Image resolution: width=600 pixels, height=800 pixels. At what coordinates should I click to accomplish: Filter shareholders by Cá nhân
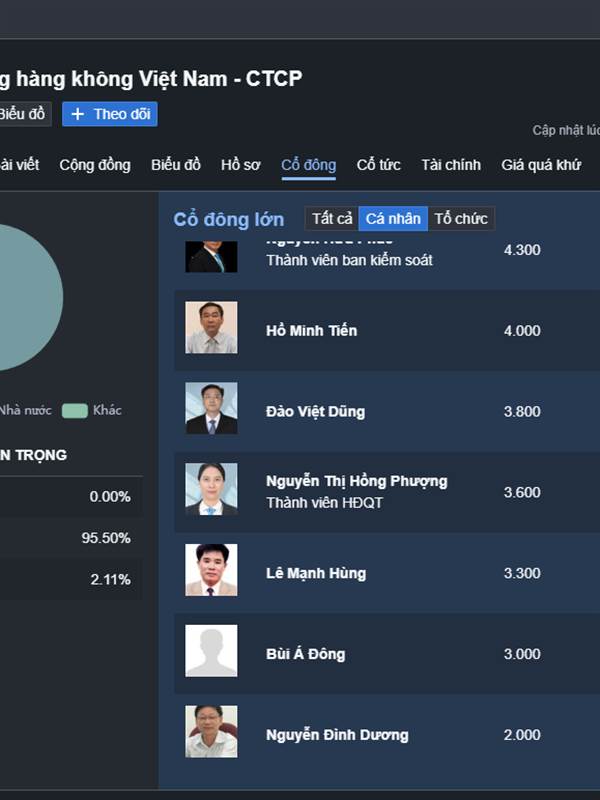click(393, 219)
